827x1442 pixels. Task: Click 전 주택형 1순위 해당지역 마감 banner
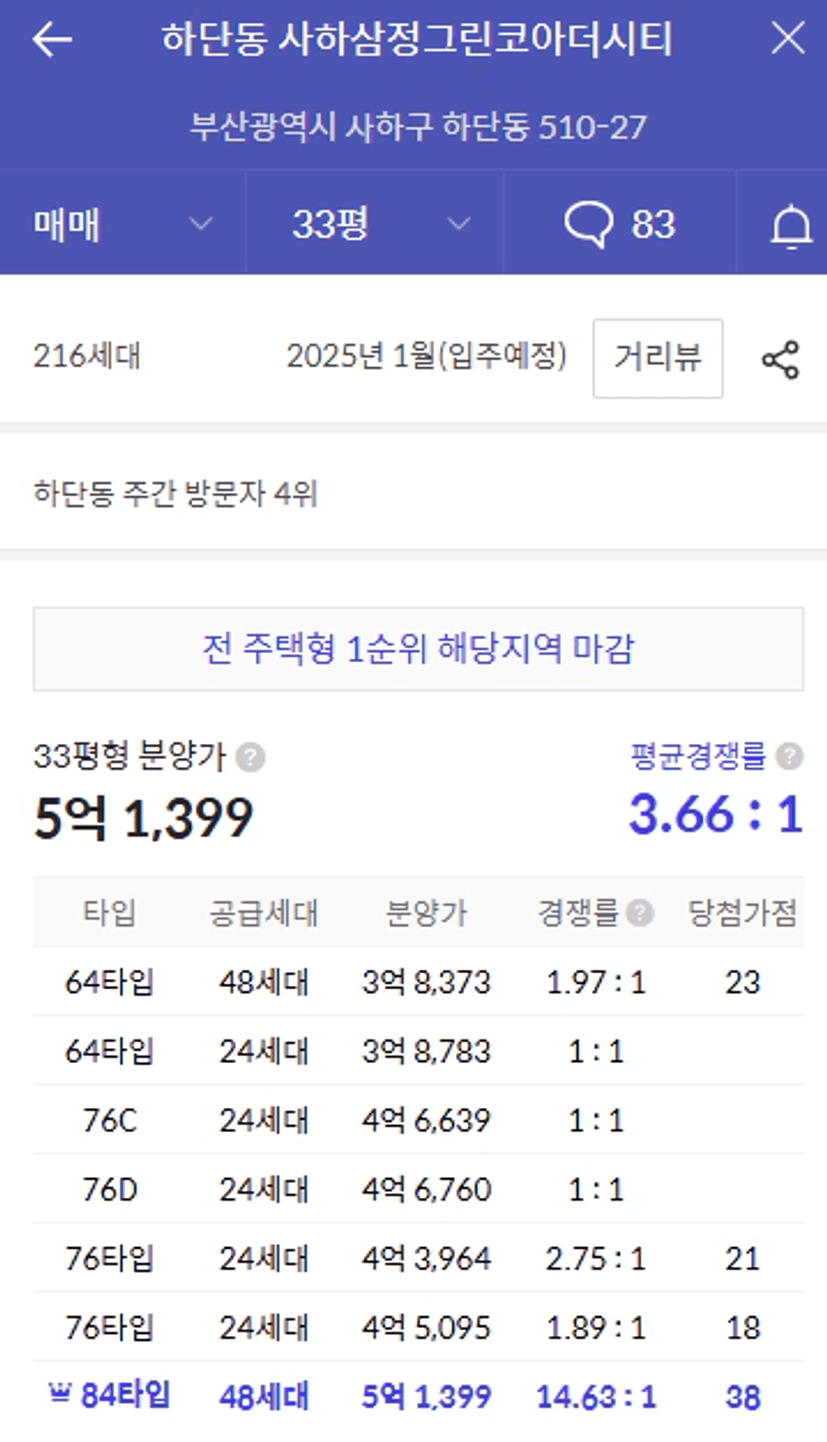pos(418,649)
